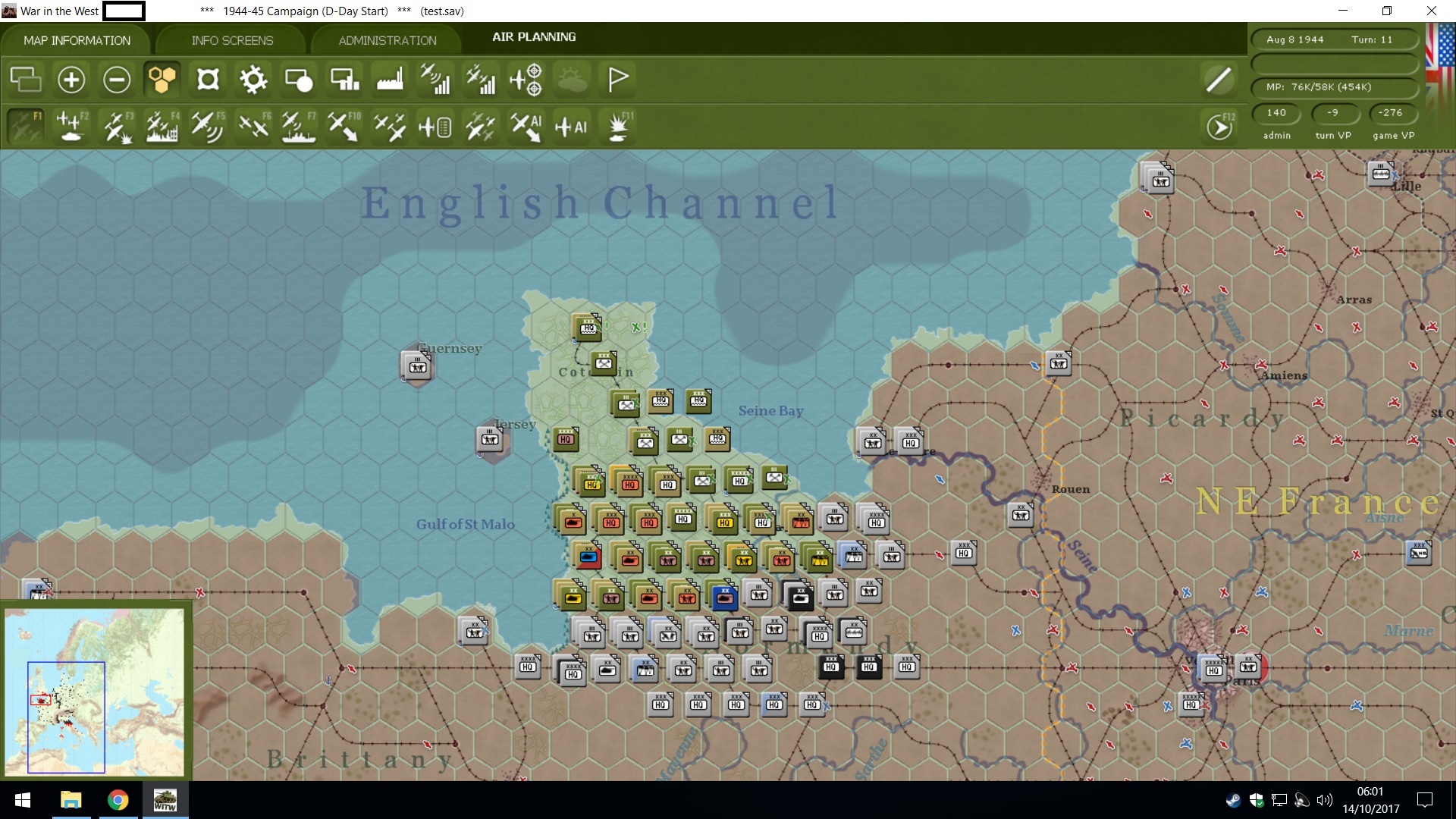
Task: Zoom in map with plus icon
Action: point(71,80)
